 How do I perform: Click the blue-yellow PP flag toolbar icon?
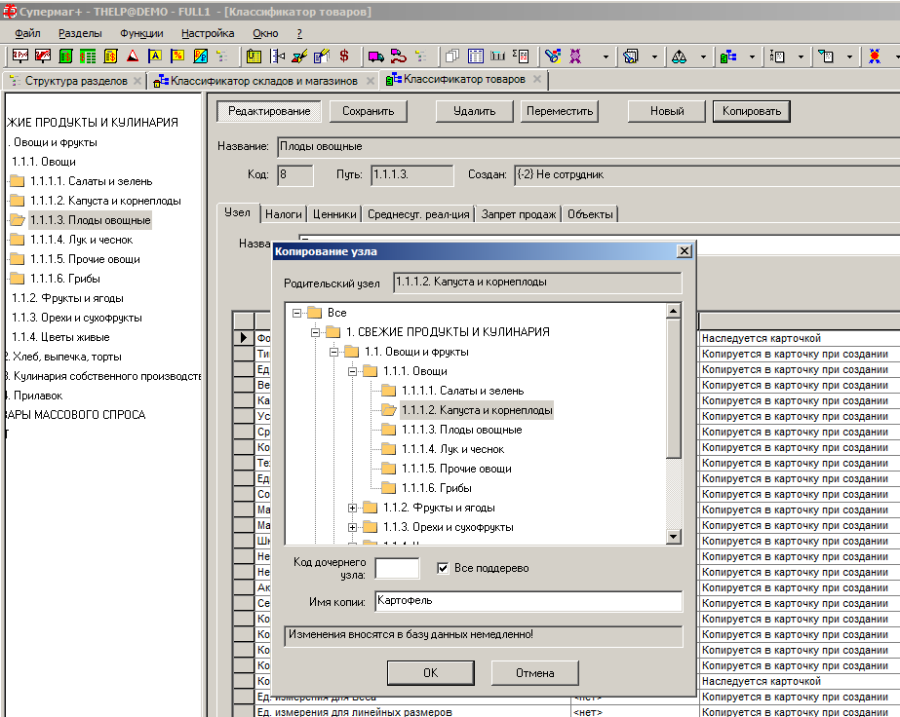tap(200, 56)
